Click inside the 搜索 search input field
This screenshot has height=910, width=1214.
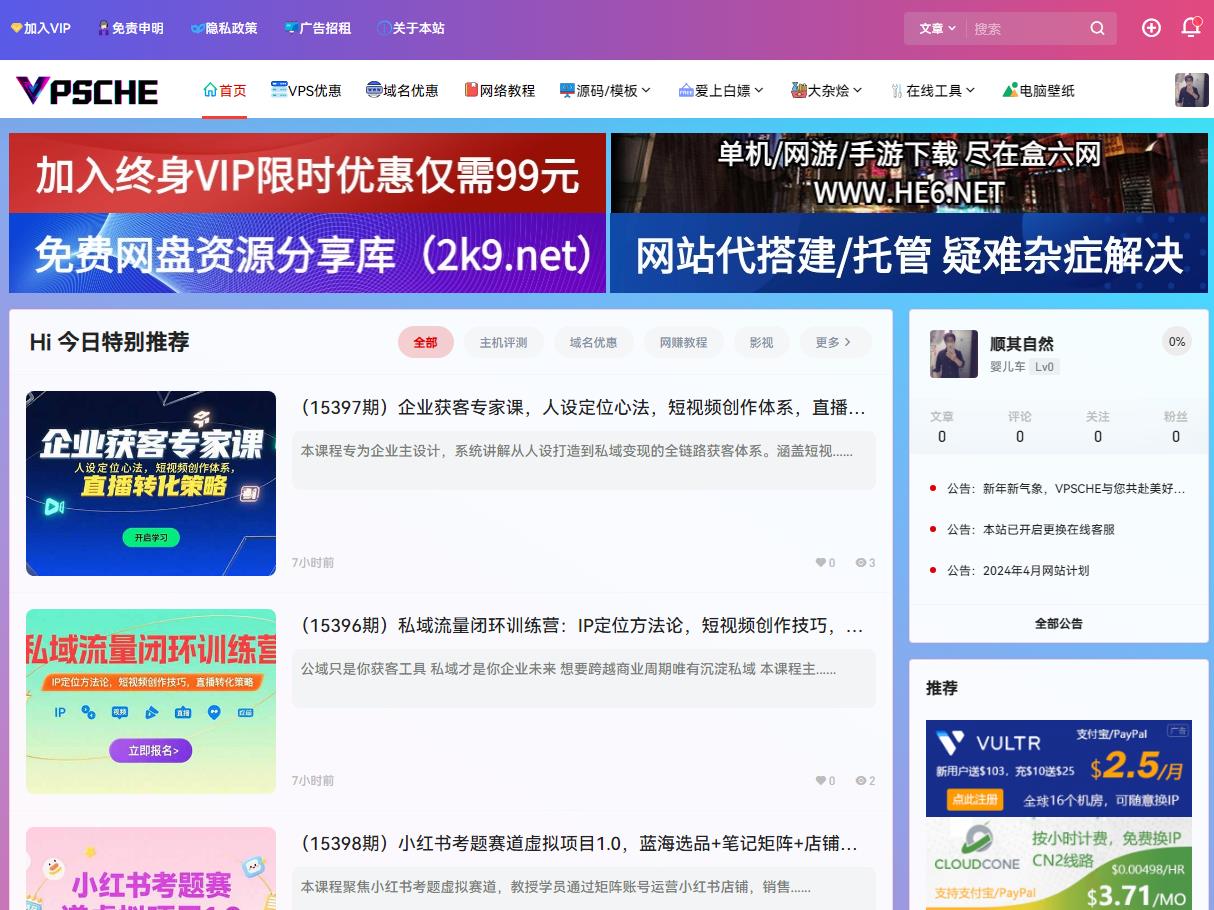click(1010, 28)
